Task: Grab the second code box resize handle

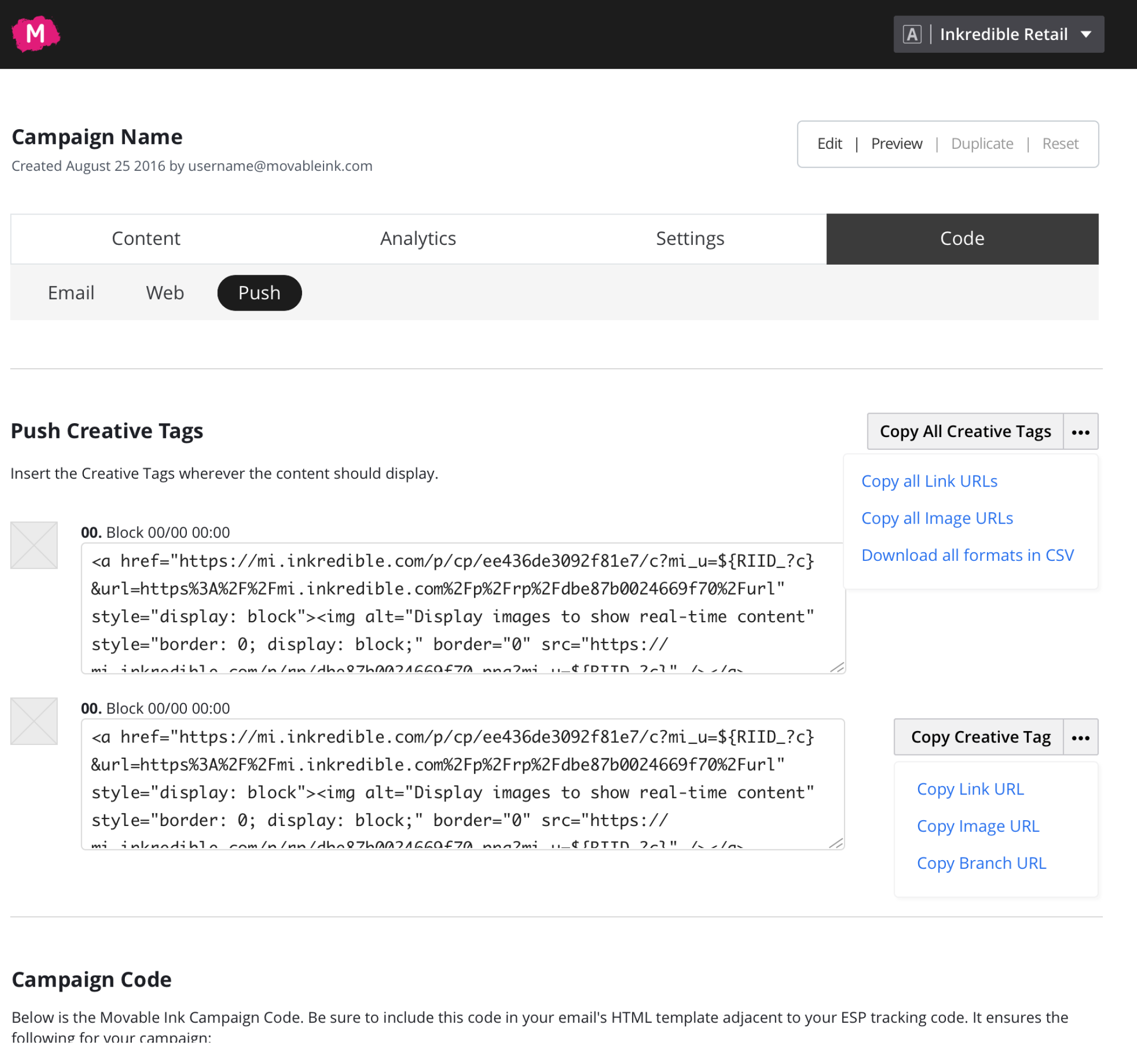Action: click(x=836, y=843)
